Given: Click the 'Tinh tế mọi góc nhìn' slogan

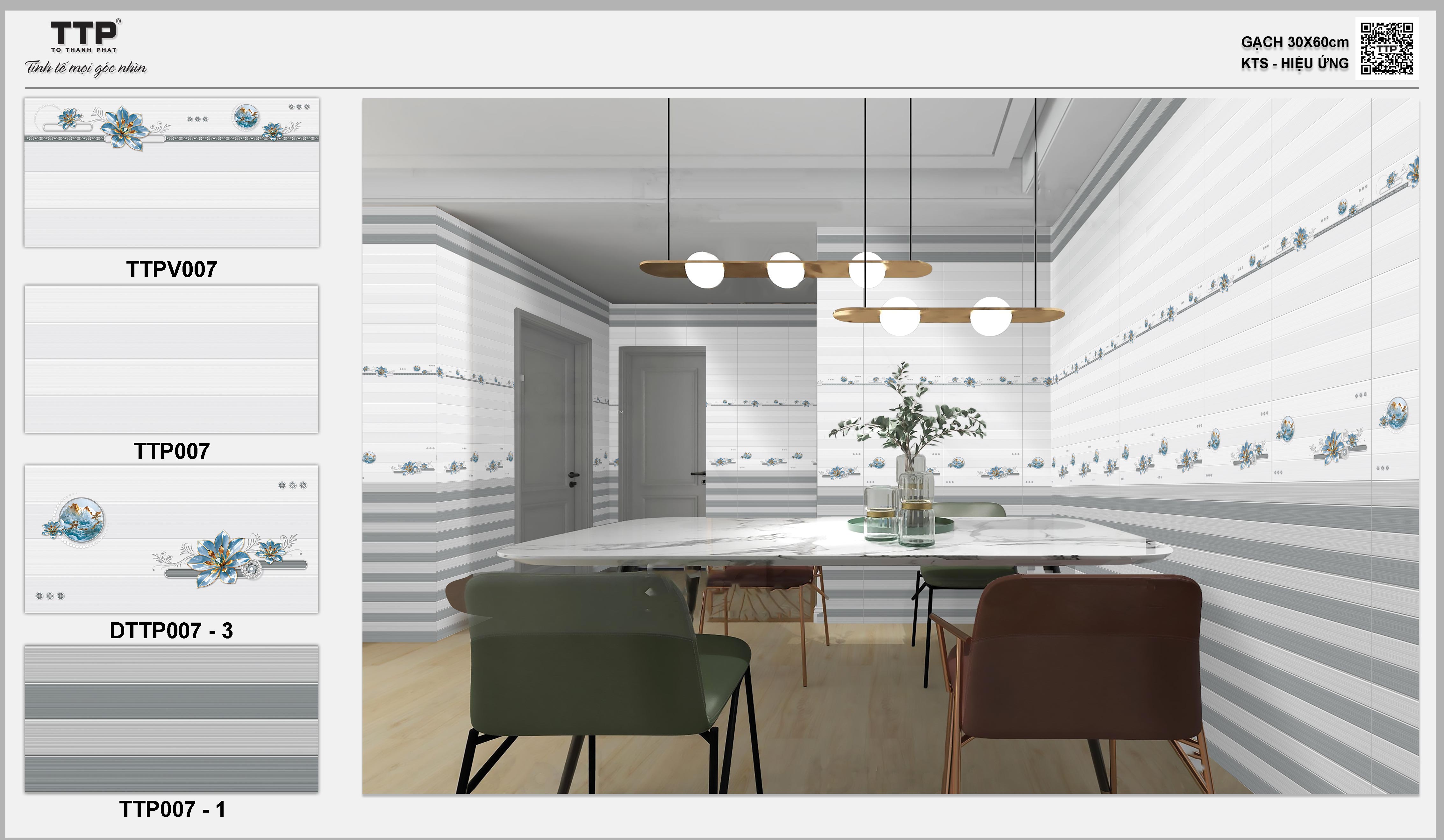Looking at the screenshot, I should 85,68.
